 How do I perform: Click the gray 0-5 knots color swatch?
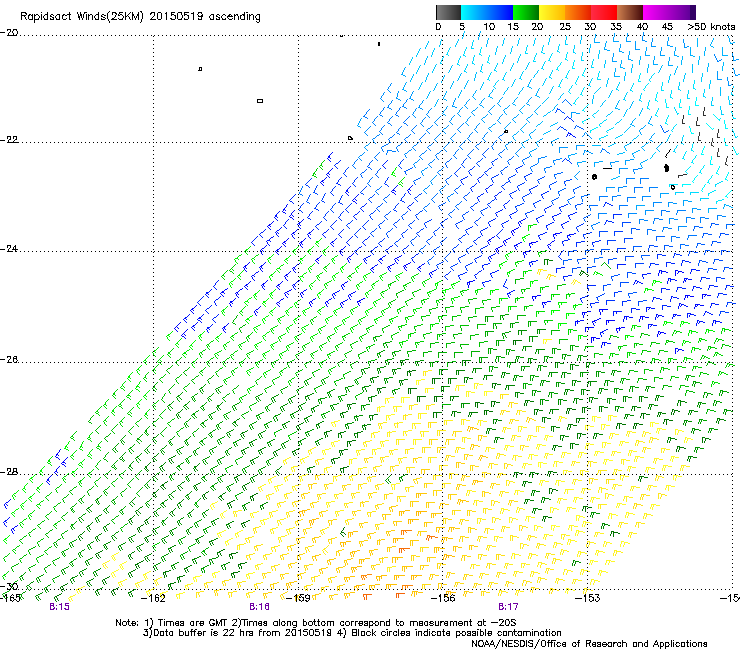tap(448, 12)
